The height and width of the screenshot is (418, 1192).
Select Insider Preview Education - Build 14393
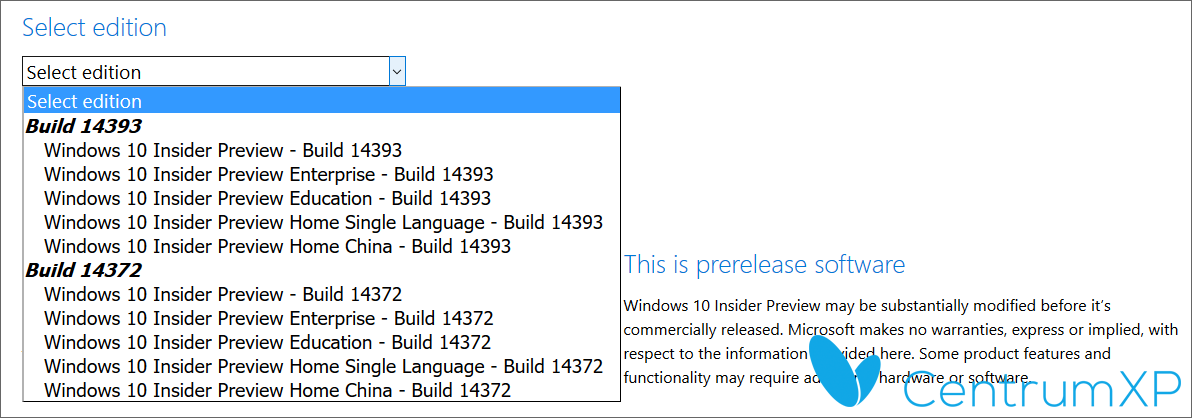322,198
